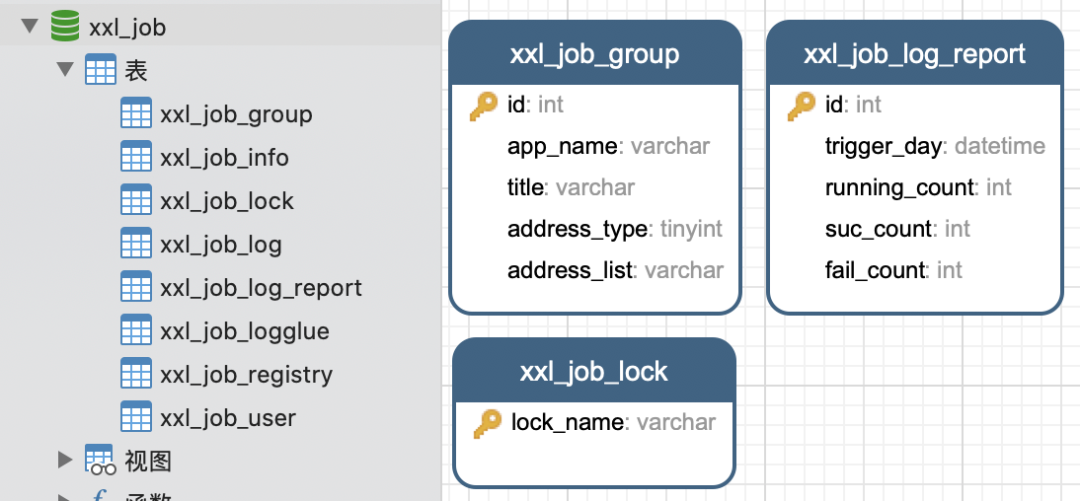Click the table icon beside xxl_job_info

click(x=136, y=157)
